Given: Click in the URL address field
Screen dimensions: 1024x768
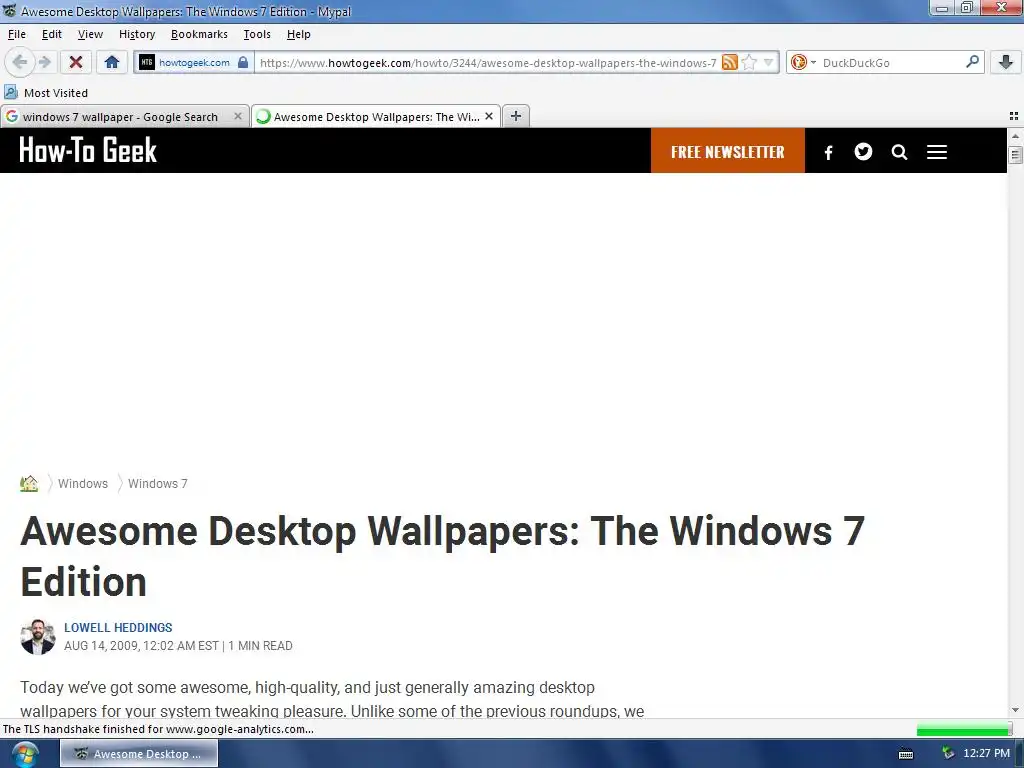Looking at the screenshot, I should pyautogui.click(x=487, y=62).
